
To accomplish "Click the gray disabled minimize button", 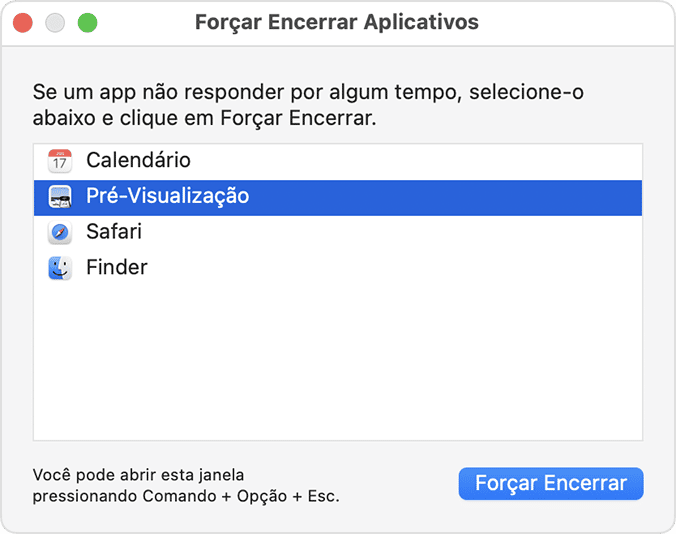I will pyautogui.click(x=55, y=22).
